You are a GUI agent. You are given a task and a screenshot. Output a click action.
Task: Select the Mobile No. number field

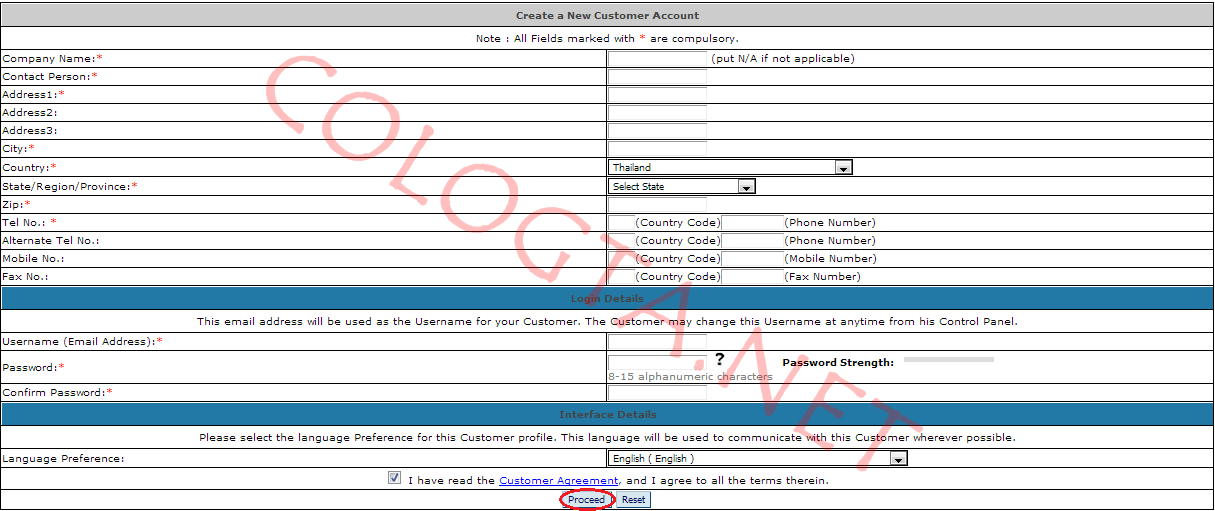click(752, 258)
